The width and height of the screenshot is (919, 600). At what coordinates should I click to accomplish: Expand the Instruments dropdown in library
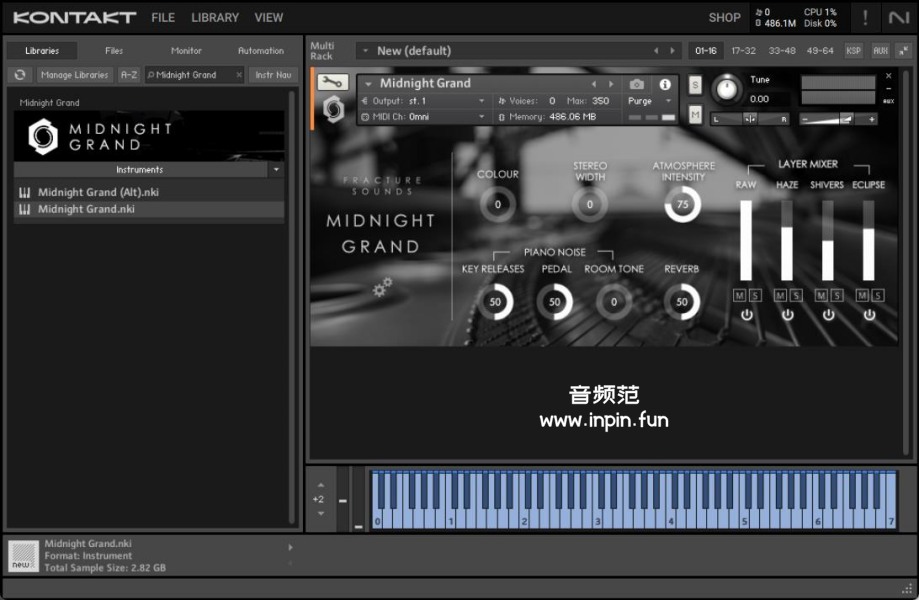(276, 170)
